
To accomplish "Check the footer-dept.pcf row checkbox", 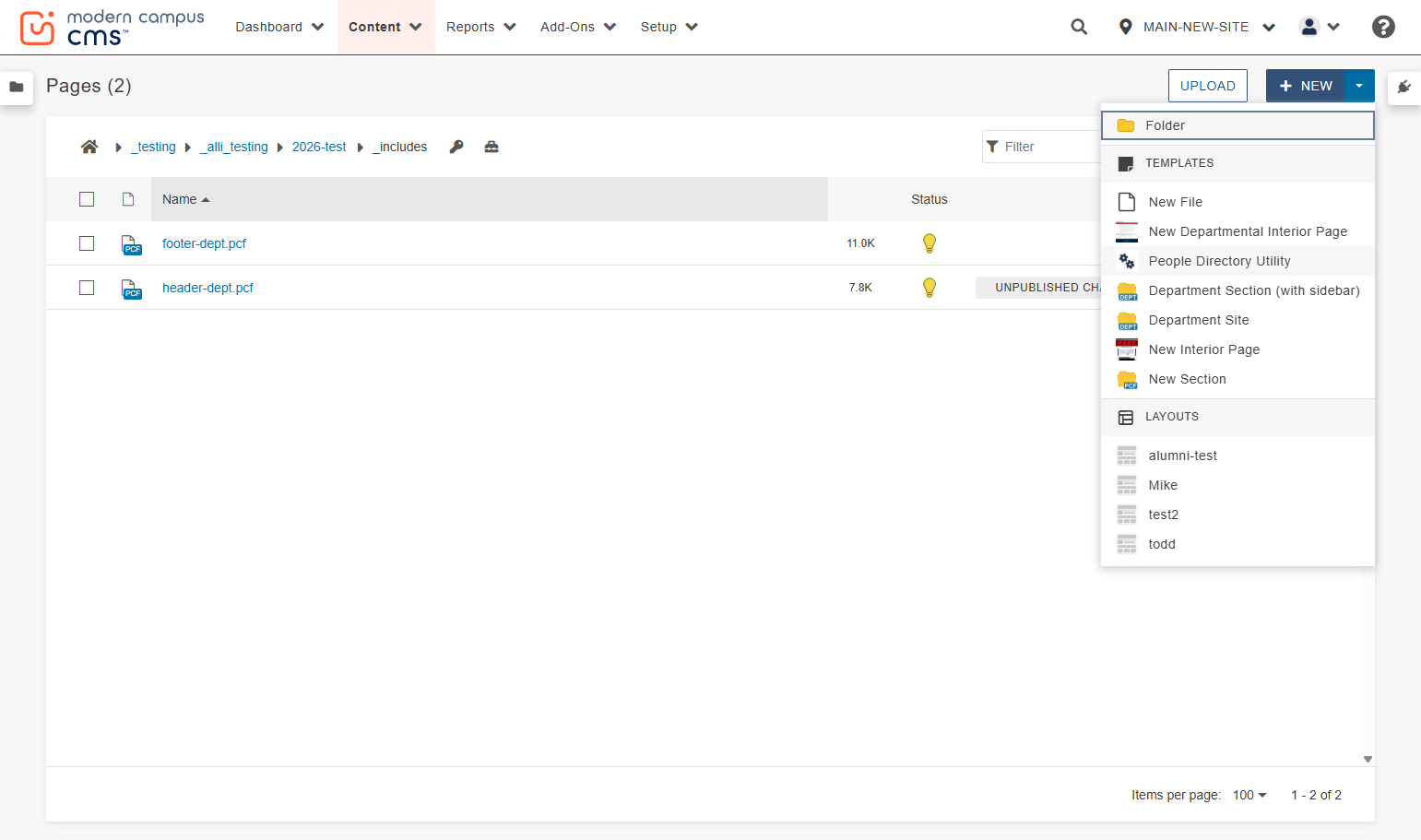I will (x=87, y=243).
